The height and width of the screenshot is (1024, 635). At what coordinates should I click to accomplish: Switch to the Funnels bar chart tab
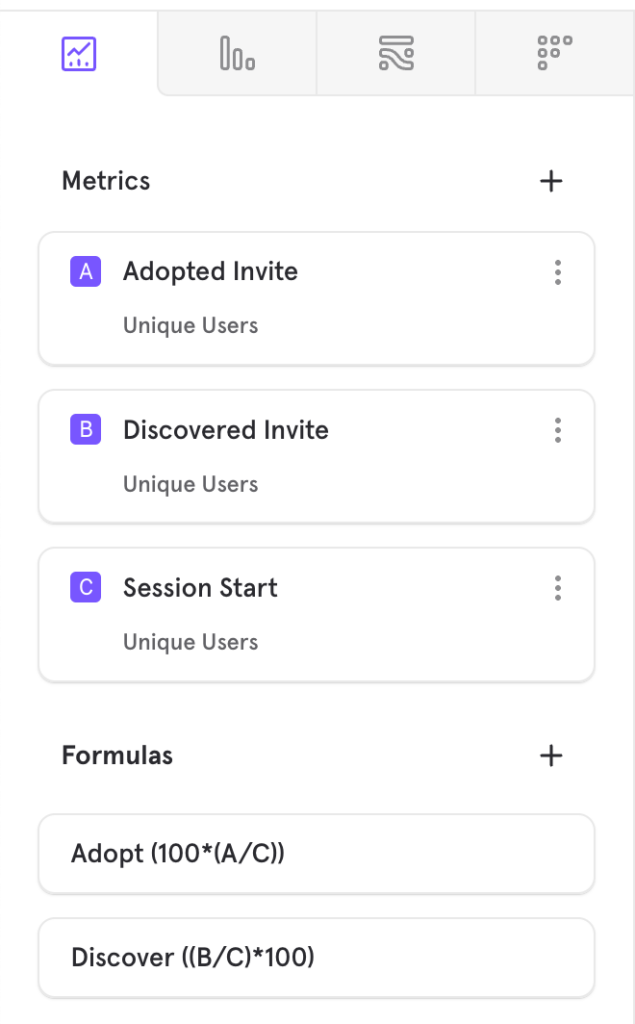click(x=237, y=54)
